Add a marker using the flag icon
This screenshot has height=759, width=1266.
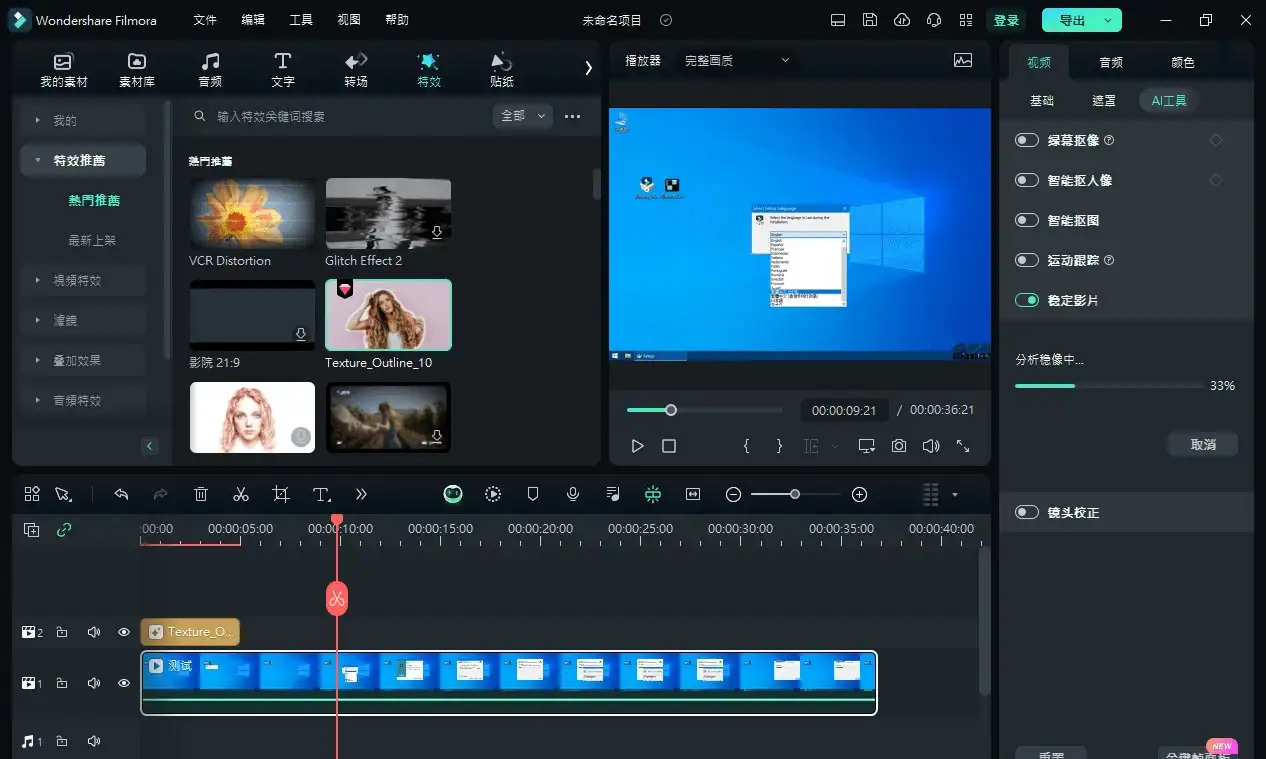[533, 493]
